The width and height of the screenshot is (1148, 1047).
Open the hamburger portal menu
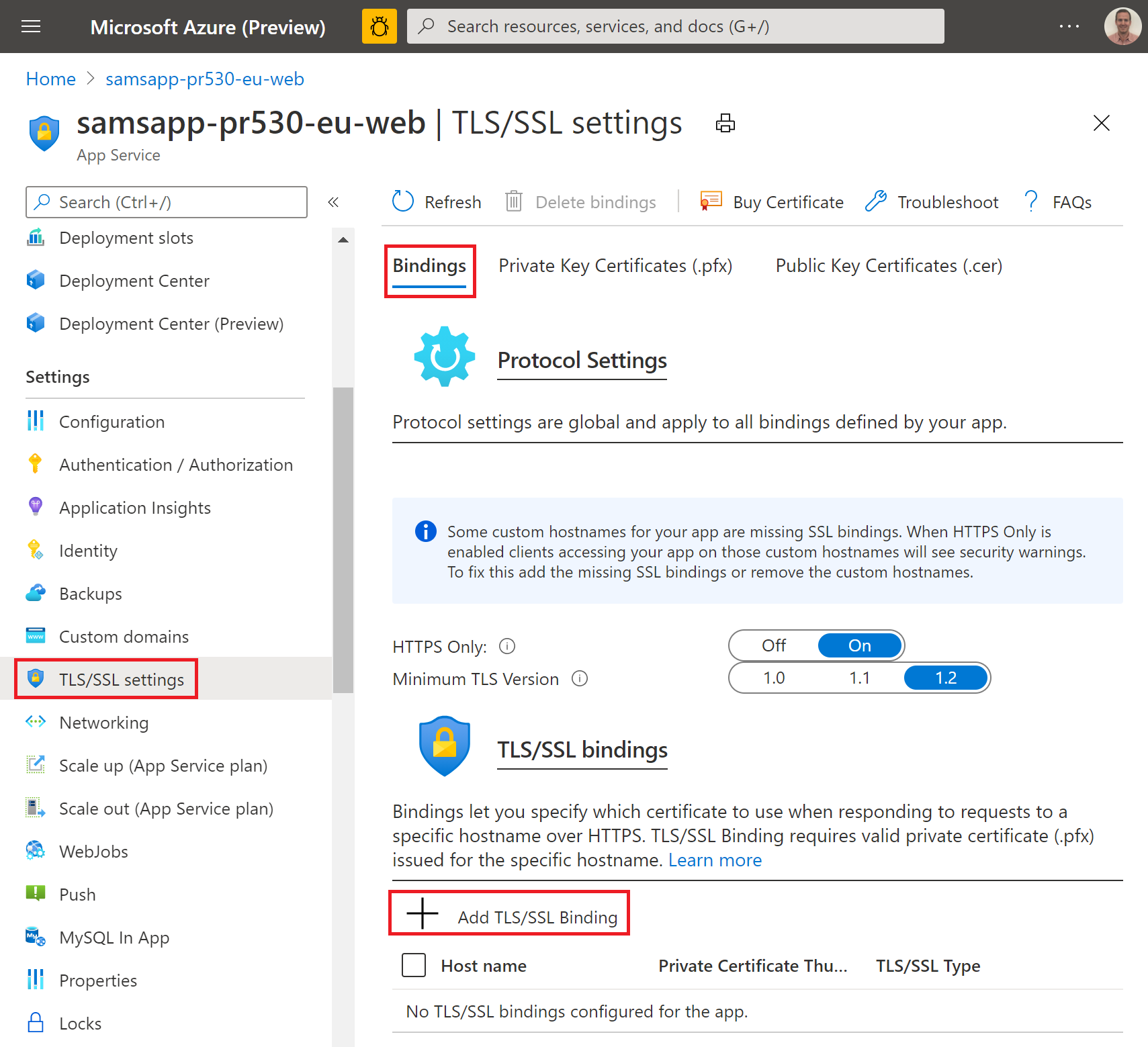[31, 27]
